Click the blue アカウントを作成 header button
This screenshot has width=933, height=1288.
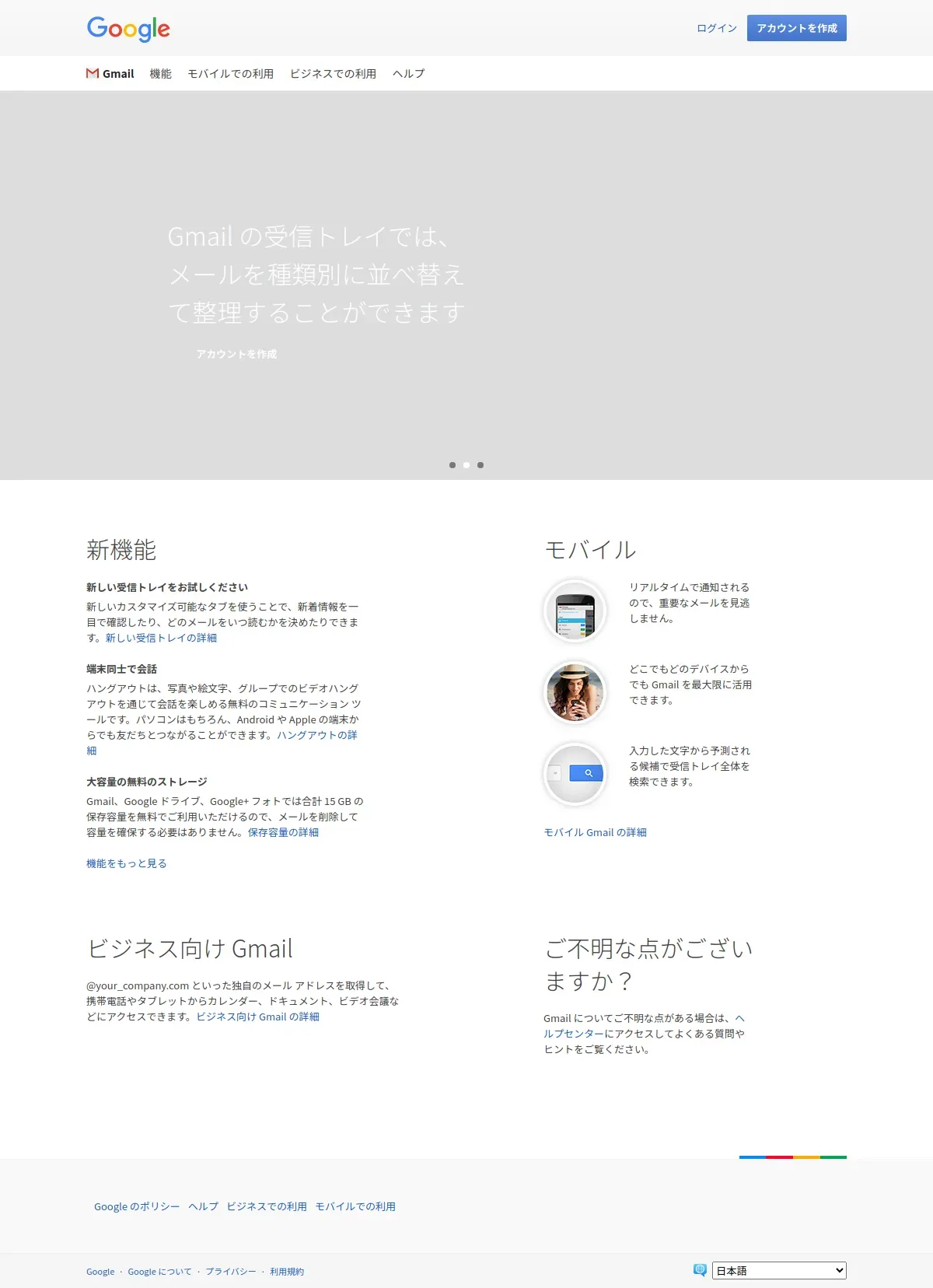point(797,28)
